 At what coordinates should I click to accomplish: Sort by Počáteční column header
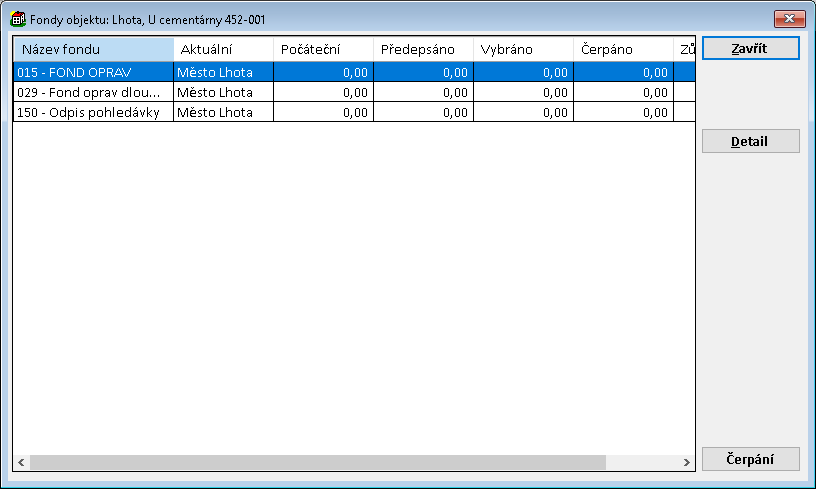[323, 49]
